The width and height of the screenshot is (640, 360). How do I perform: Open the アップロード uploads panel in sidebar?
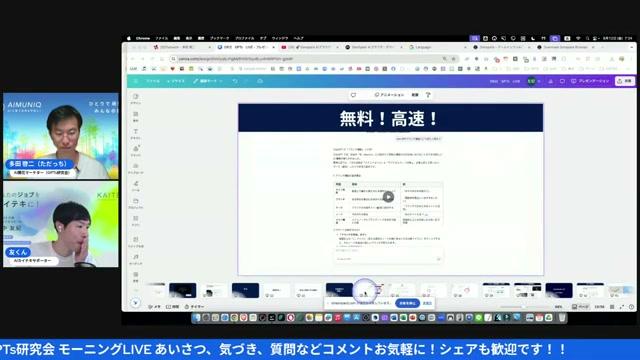(136, 168)
